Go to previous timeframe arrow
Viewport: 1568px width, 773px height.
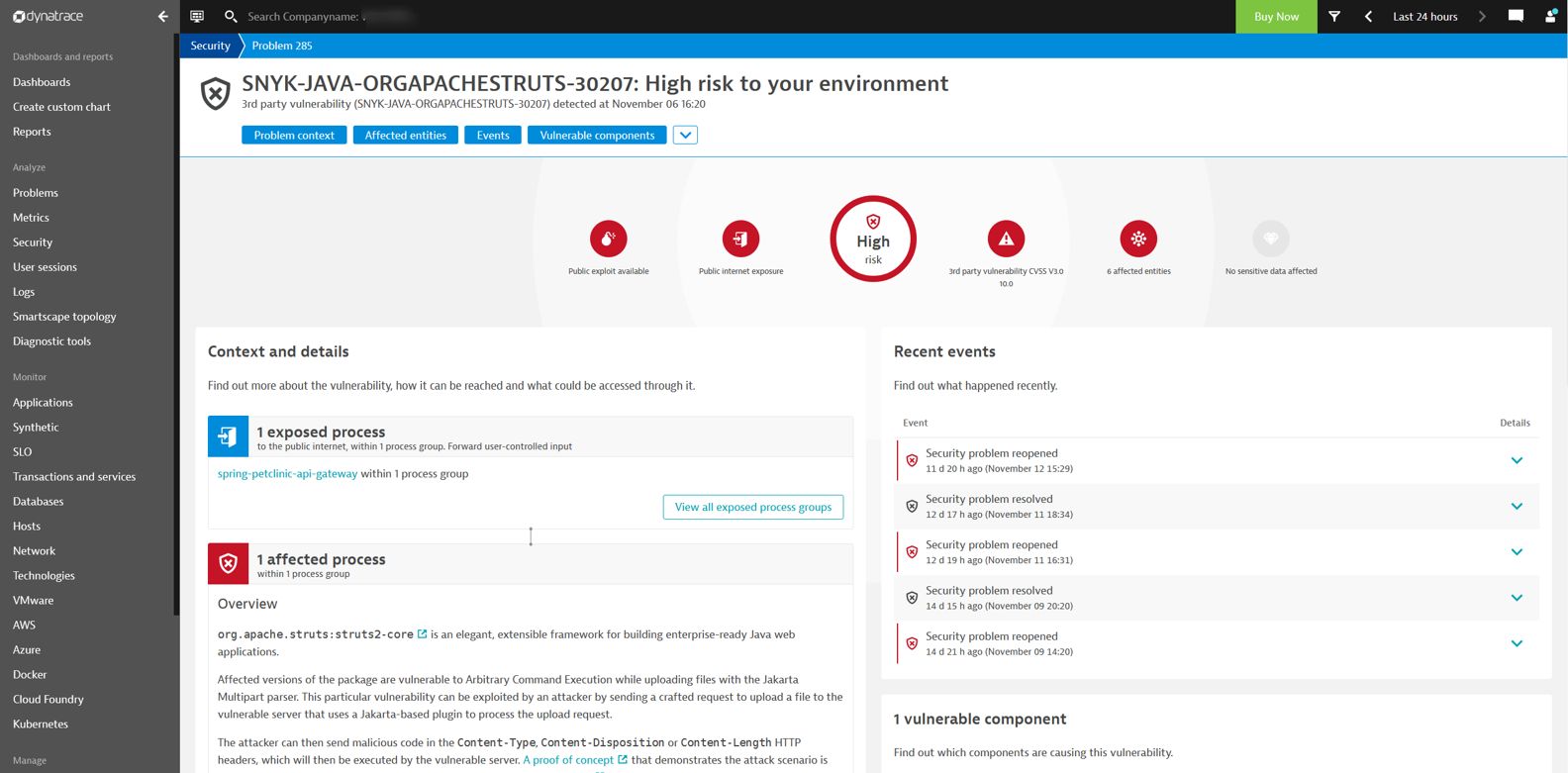[x=1368, y=16]
